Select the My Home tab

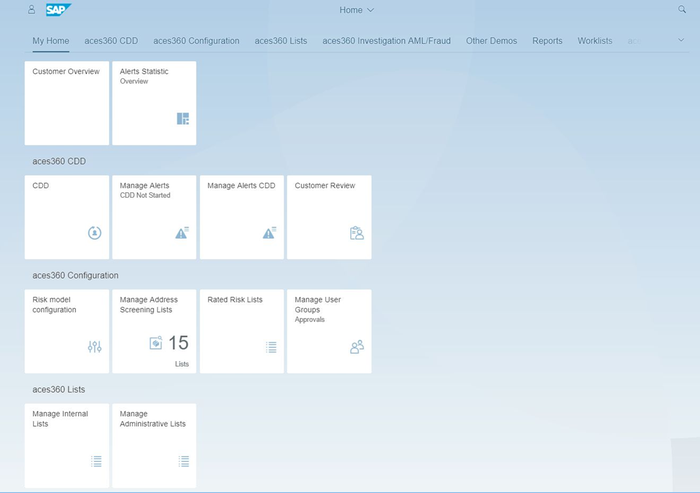coord(50,41)
